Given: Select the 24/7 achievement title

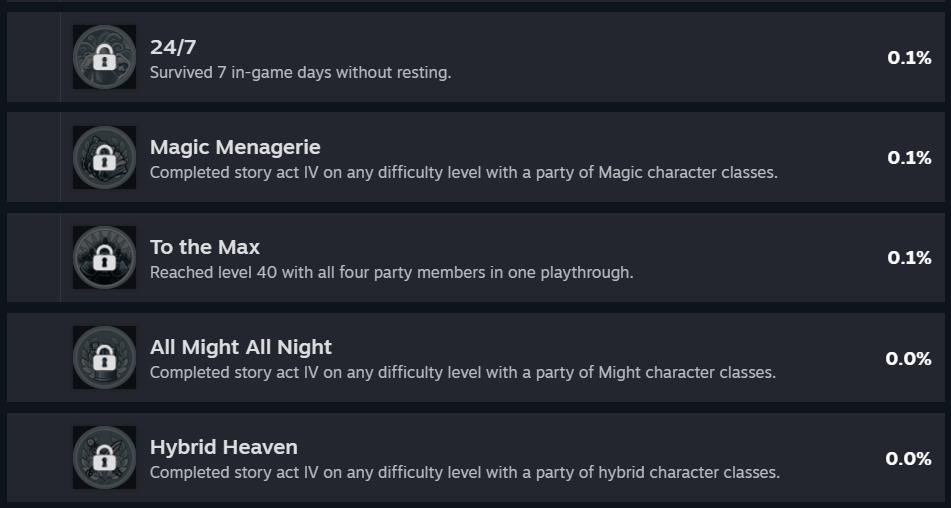Looking at the screenshot, I should [173, 47].
